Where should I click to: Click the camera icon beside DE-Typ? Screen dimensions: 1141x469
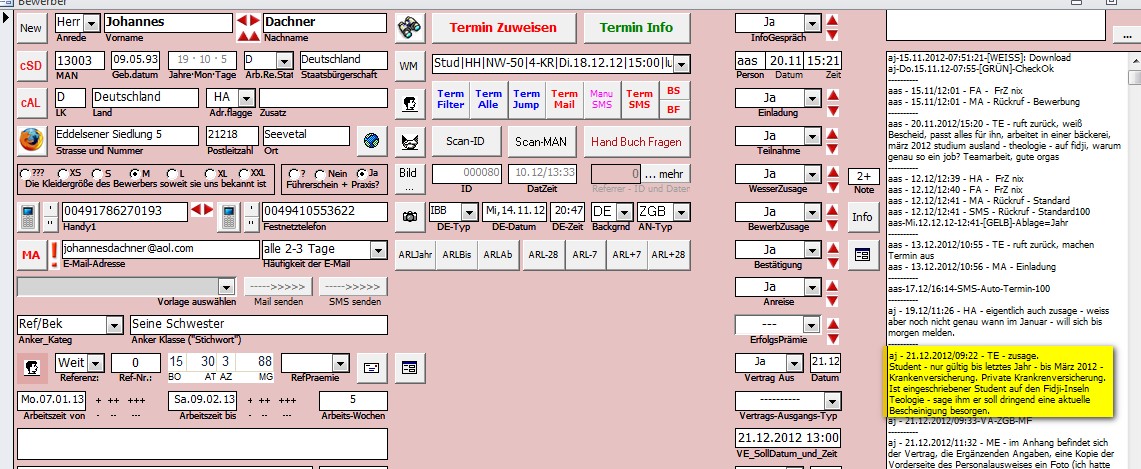[408, 215]
